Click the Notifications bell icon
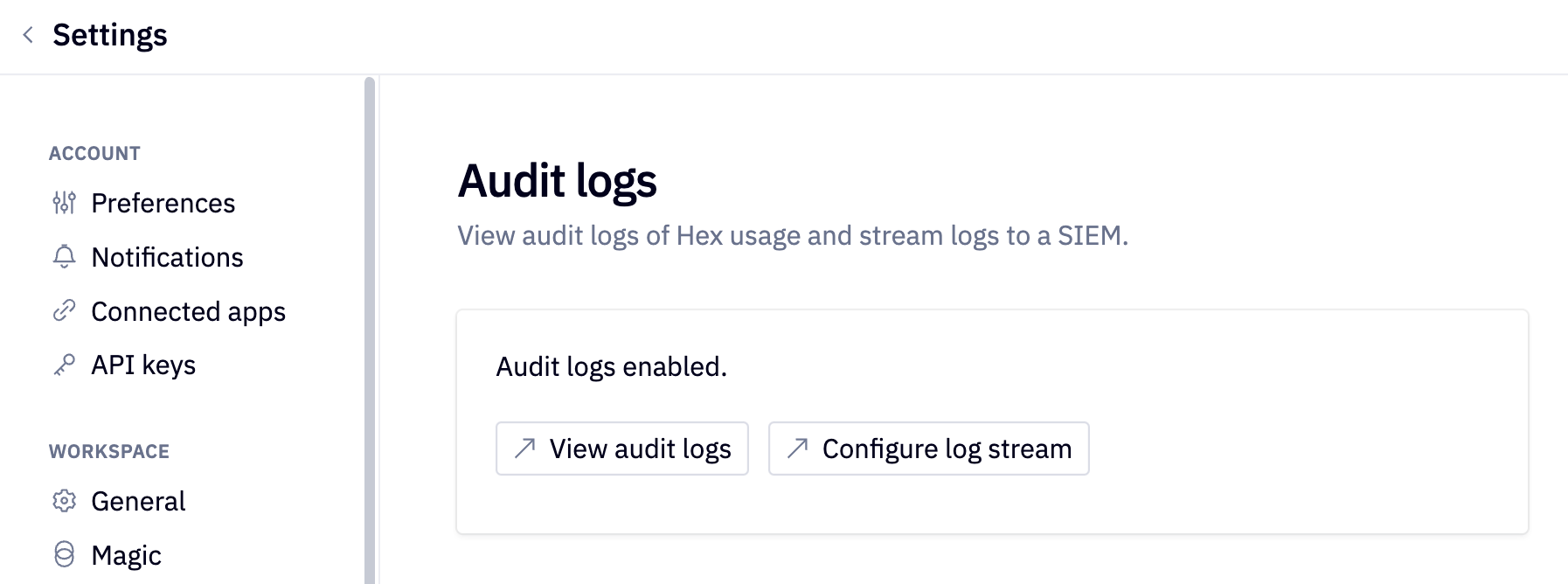The height and width of the screenshot is (584, 1568). click(x=63, y=257)
